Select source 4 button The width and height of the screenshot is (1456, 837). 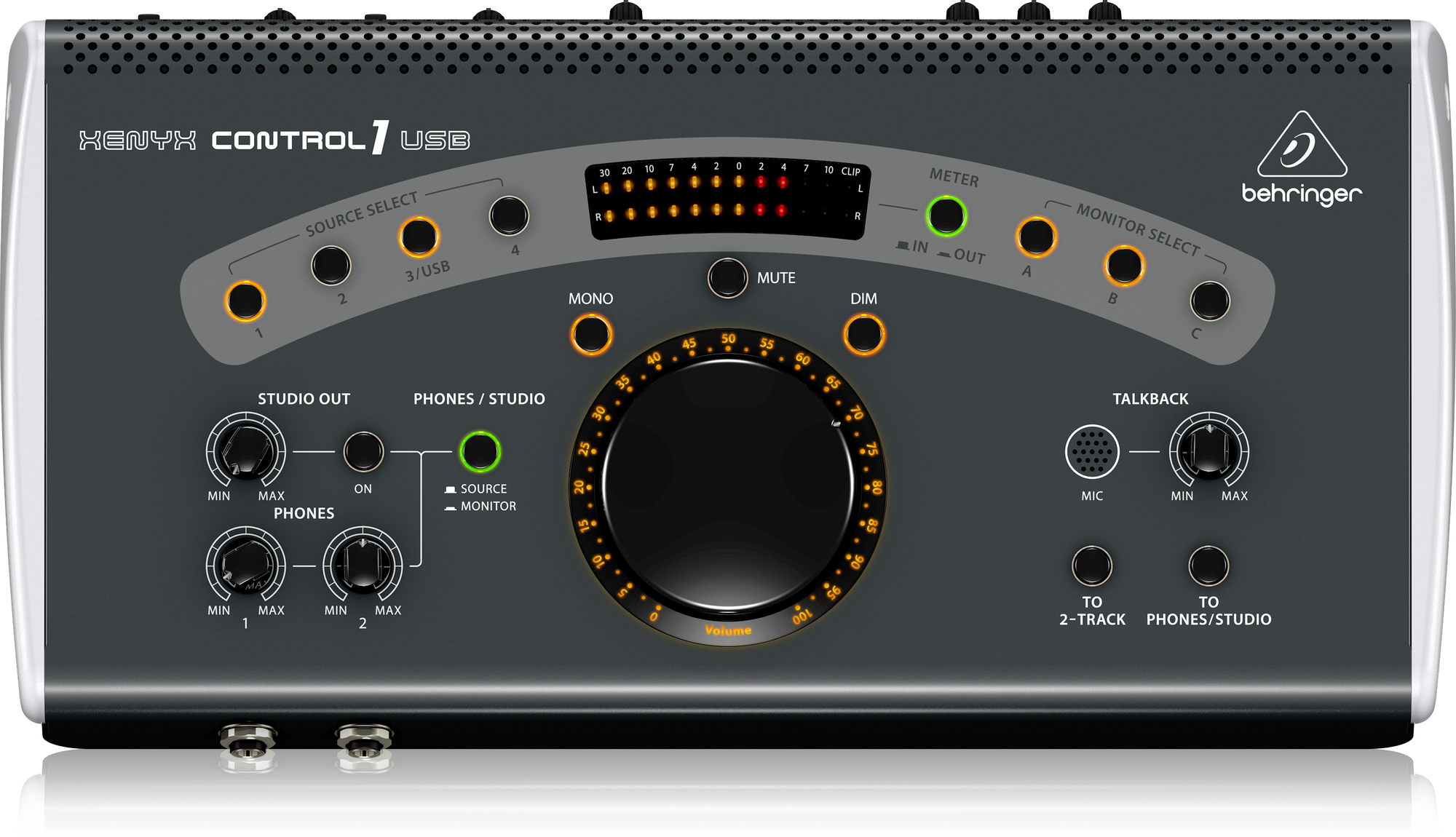509,215
